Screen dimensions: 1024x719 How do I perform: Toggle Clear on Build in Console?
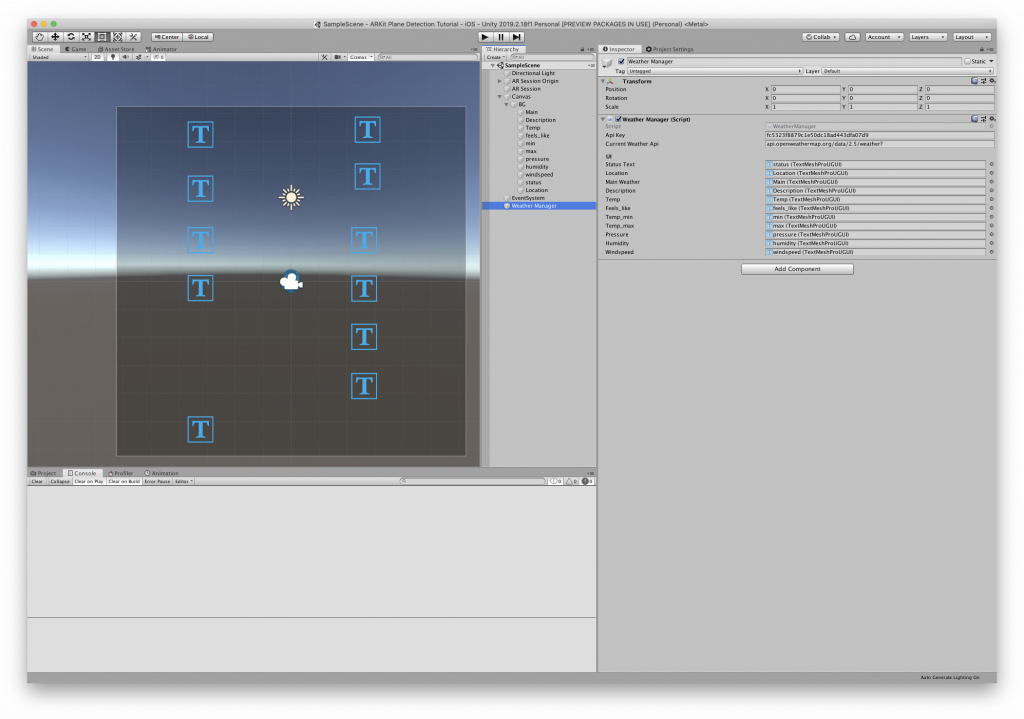124,481
